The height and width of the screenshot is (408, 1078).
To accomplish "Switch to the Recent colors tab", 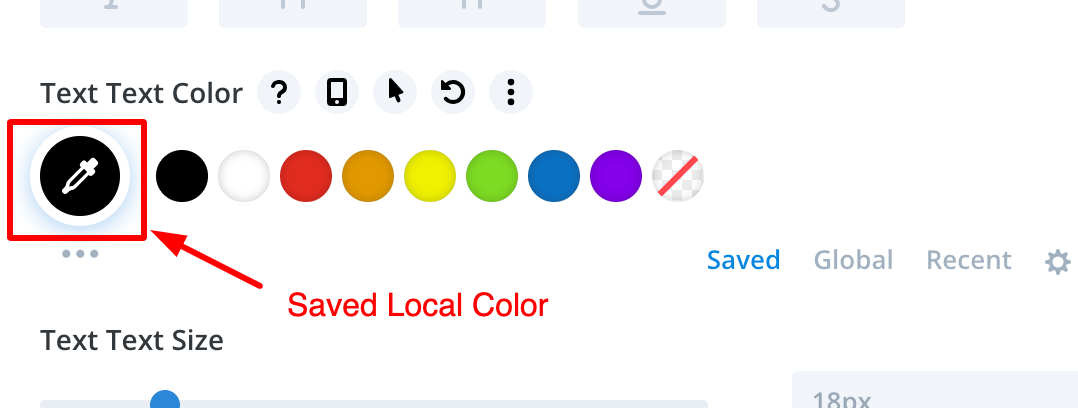I will (969, 260).
